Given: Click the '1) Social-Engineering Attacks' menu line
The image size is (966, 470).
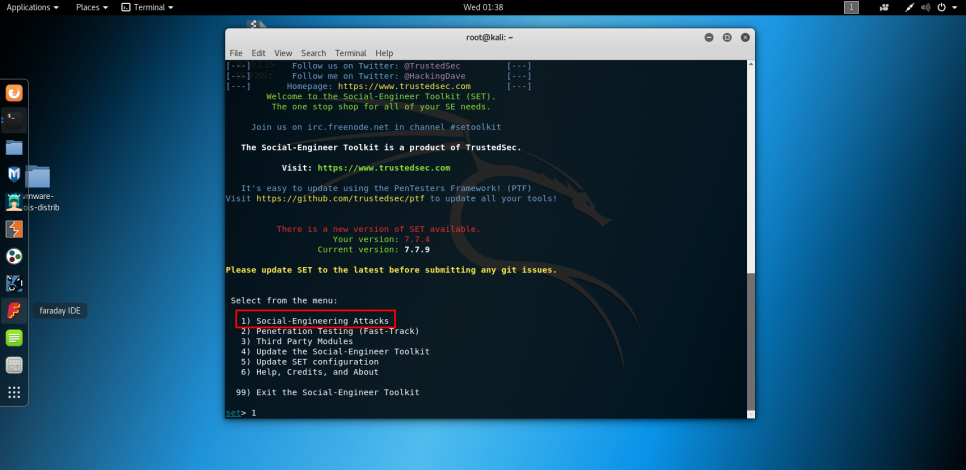Looking at the screenshot, I should (315, 321).
